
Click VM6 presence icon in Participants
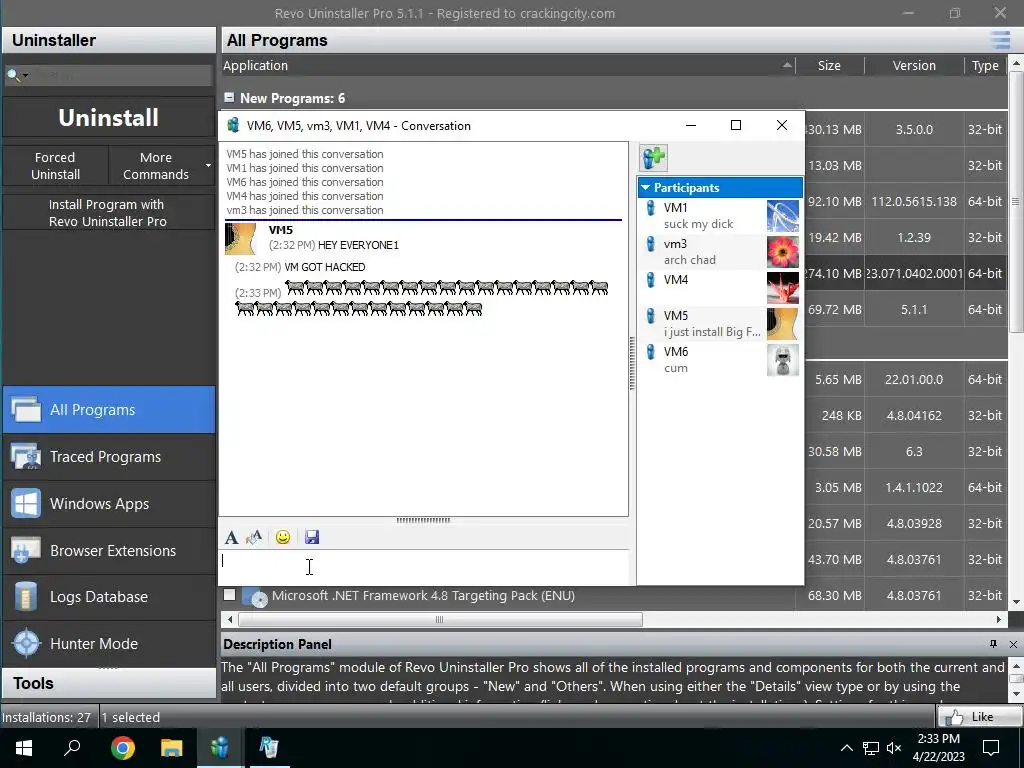click(x=650, y=352)
